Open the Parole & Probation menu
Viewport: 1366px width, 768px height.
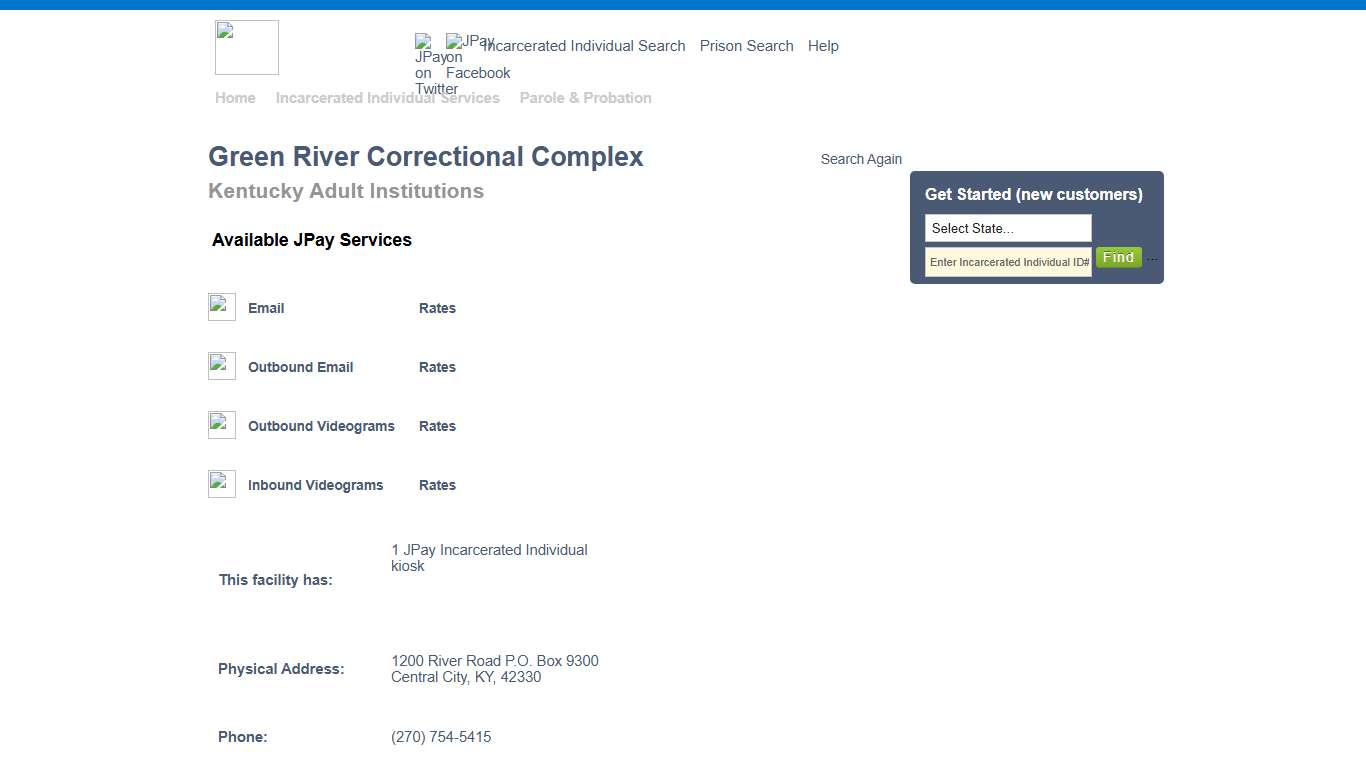coord(585,97)
